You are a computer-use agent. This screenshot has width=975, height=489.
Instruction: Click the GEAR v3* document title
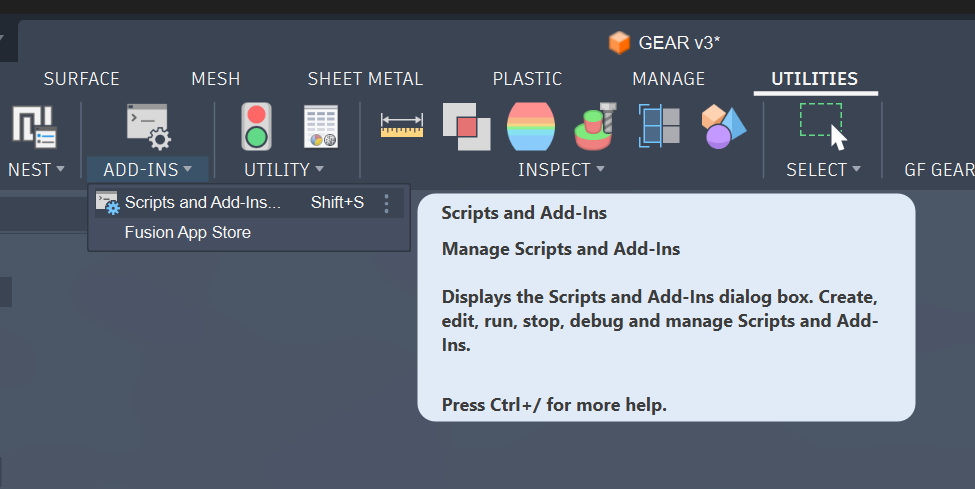(679, 43)
